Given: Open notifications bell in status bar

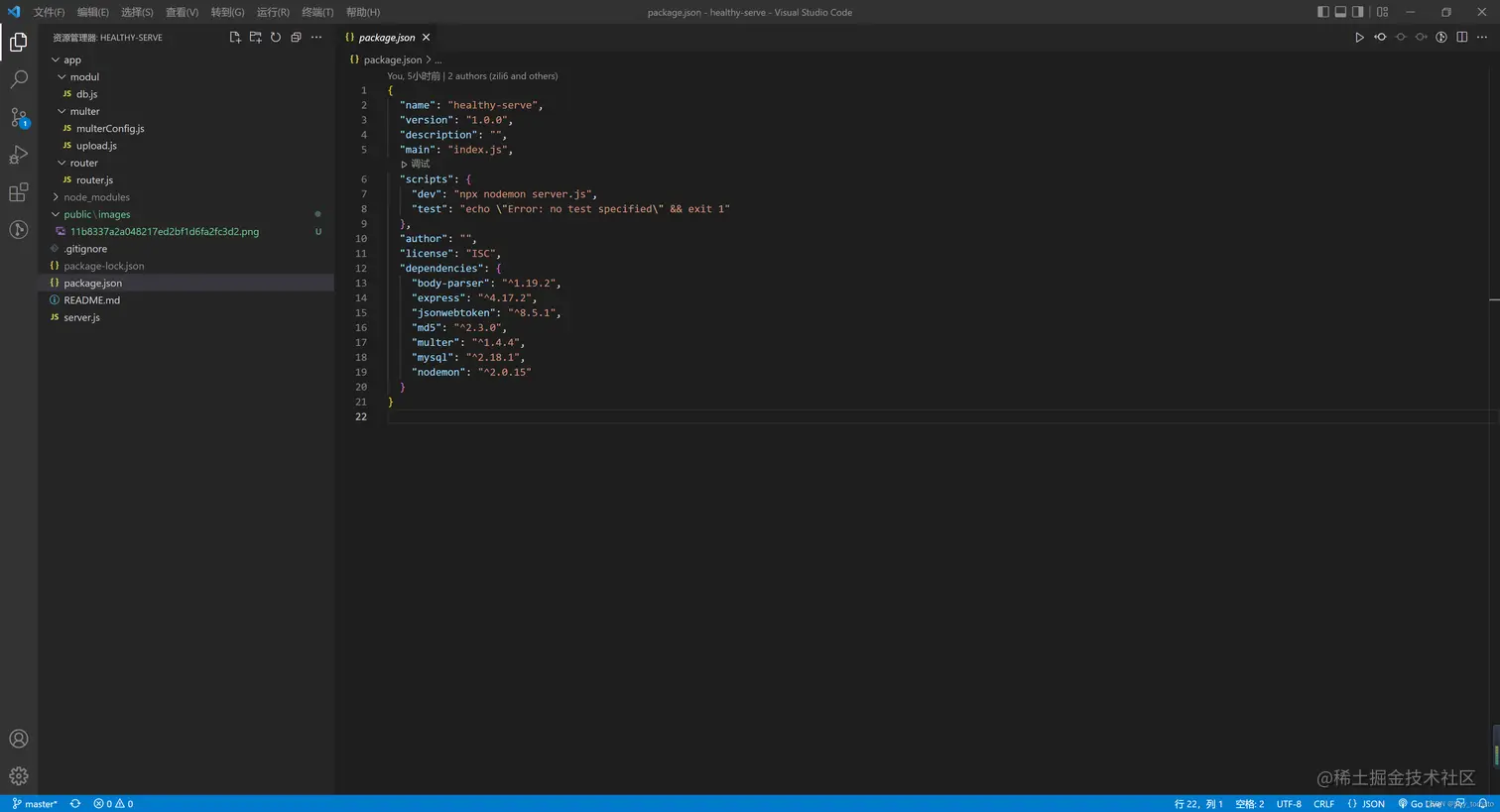Looking at the screenshot, I should coord(1482,804).
